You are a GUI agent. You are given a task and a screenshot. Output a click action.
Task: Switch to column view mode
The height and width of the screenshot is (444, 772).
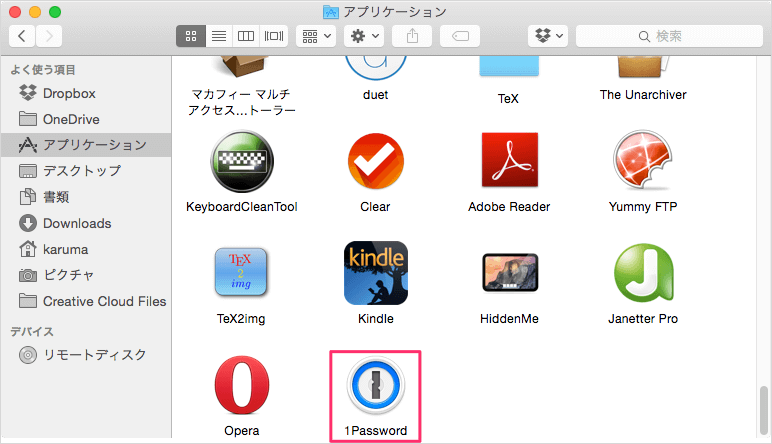point(246,36)
